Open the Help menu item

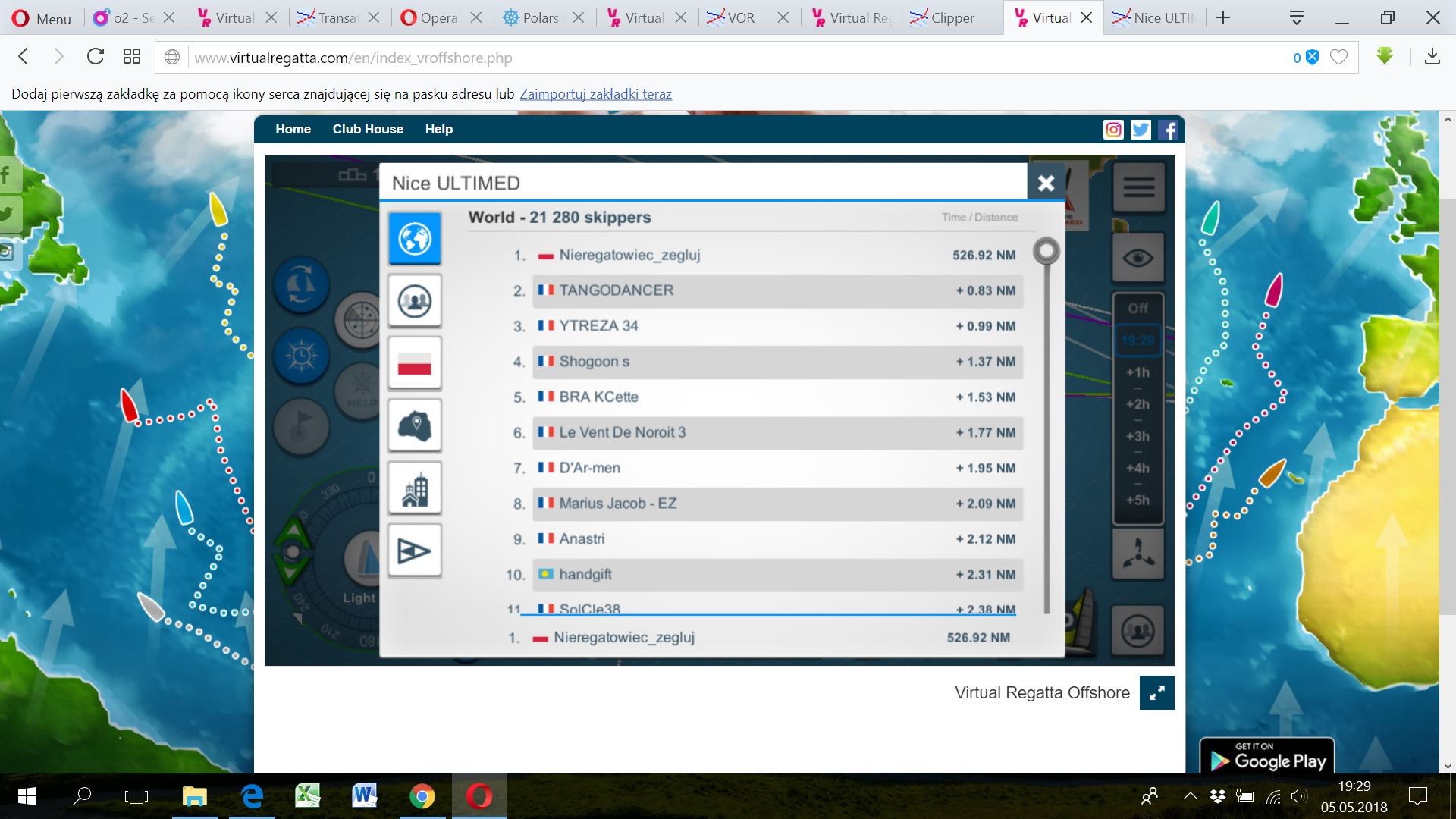[x=438, y=129]
